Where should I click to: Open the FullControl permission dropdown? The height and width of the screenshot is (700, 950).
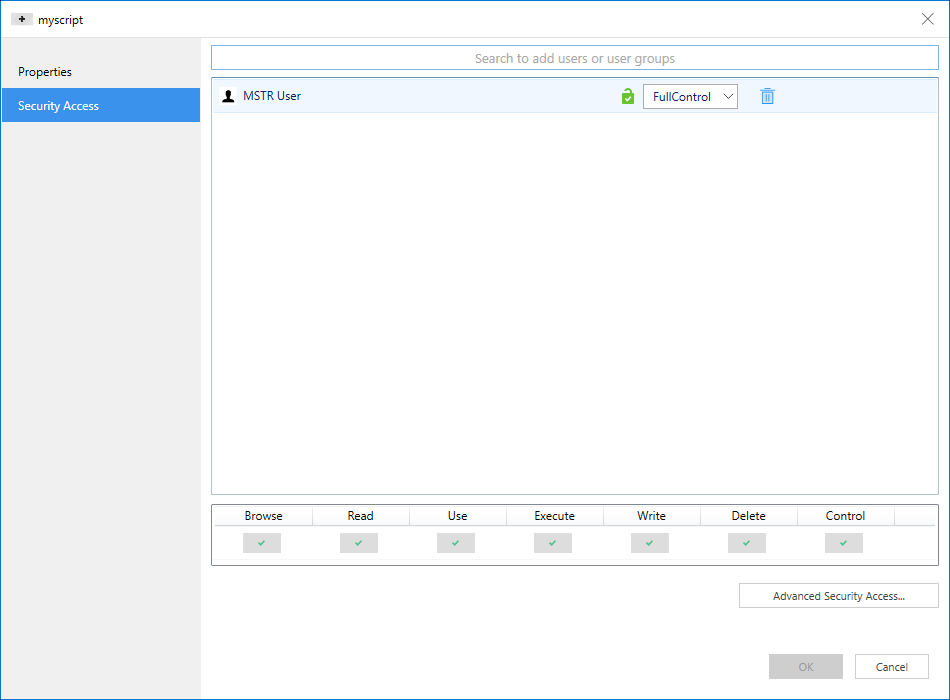690,97
